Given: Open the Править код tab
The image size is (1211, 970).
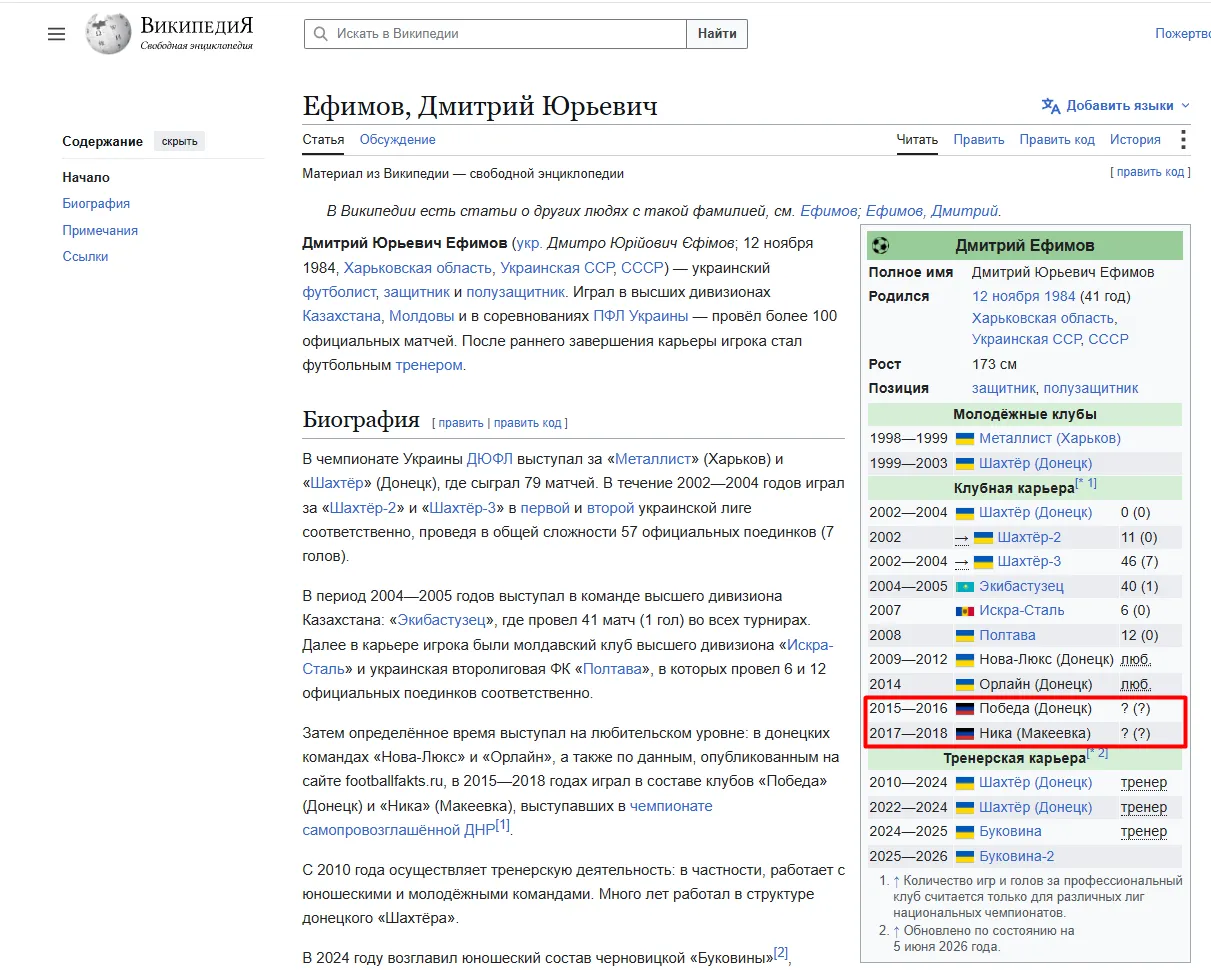Looking at the screenshot, I should coord(1057,140).
